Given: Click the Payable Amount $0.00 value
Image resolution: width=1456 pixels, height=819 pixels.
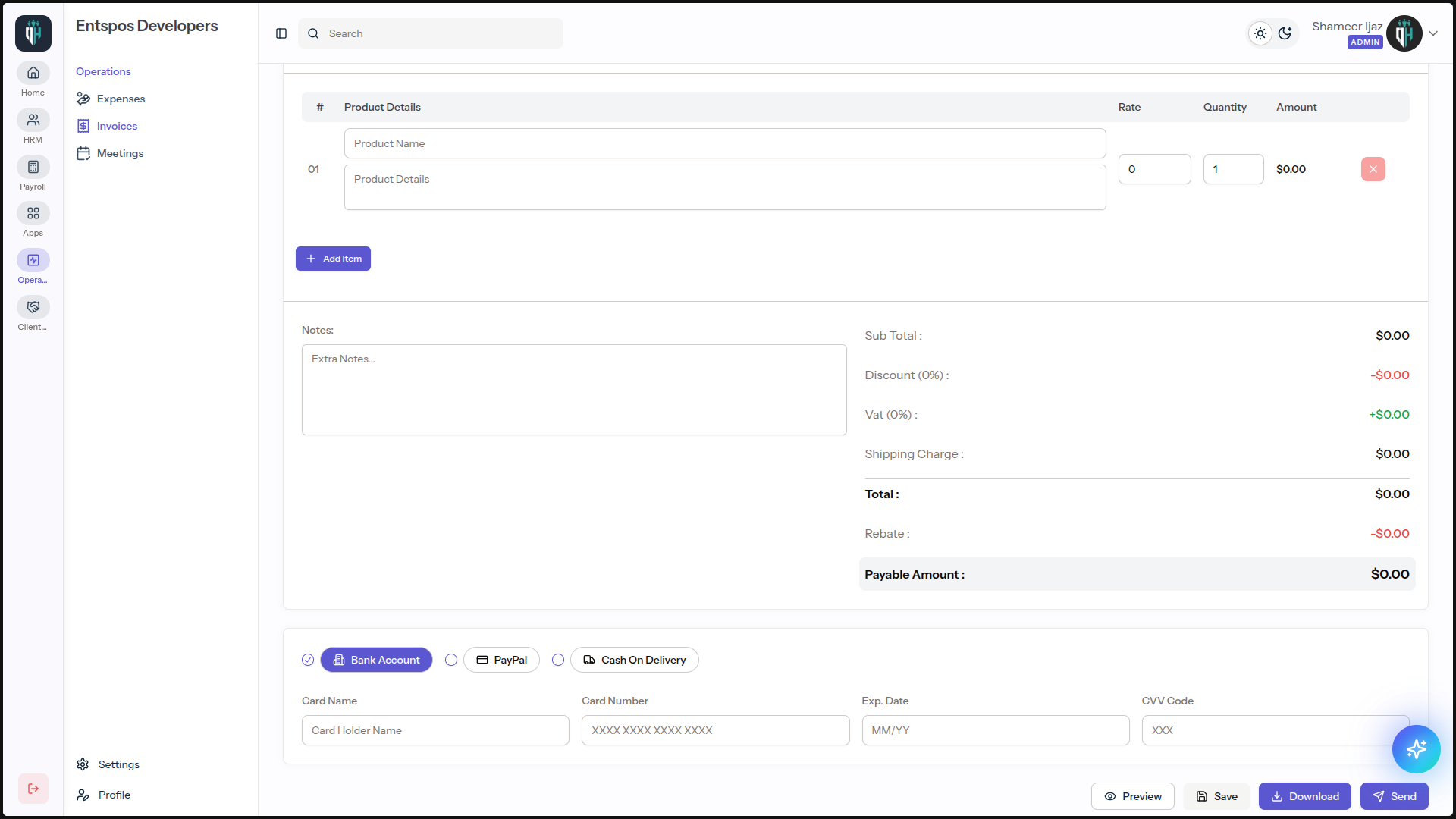Looking at the screenshot, I should click(1390, 574).
